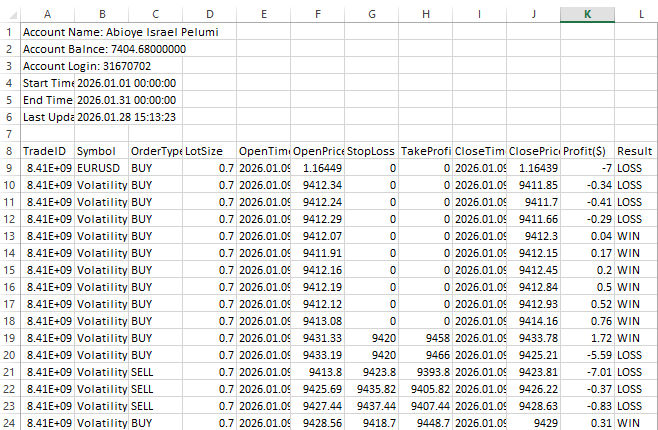
Task: Click cell 'Account Name: Abioye Israel Pelumi'
Action: 120,32
